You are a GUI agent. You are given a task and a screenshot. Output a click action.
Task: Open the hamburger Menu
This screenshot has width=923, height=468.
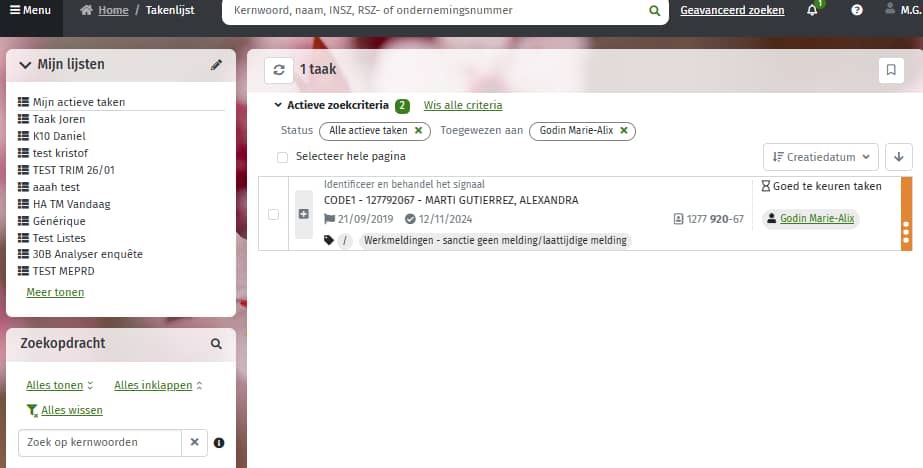coord(31,11)
